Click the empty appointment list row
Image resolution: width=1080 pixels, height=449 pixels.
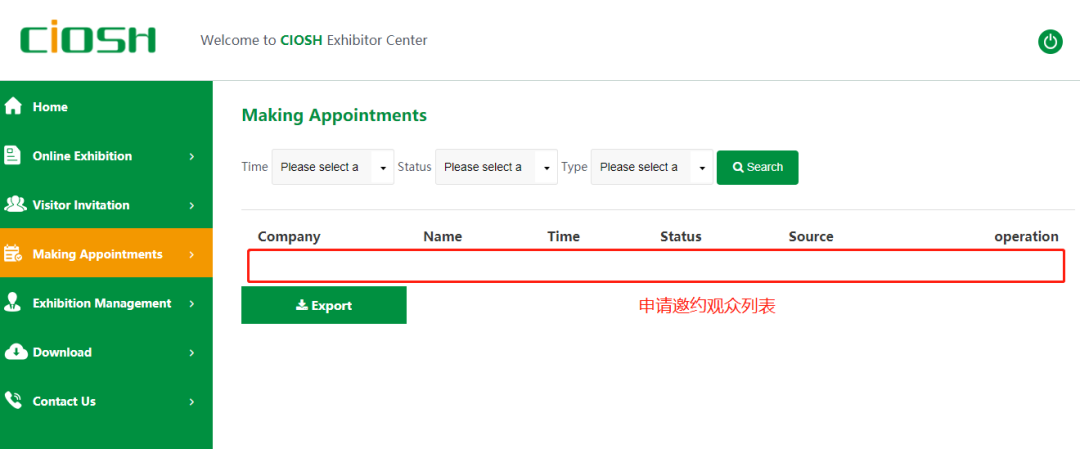tap(655, 266)
